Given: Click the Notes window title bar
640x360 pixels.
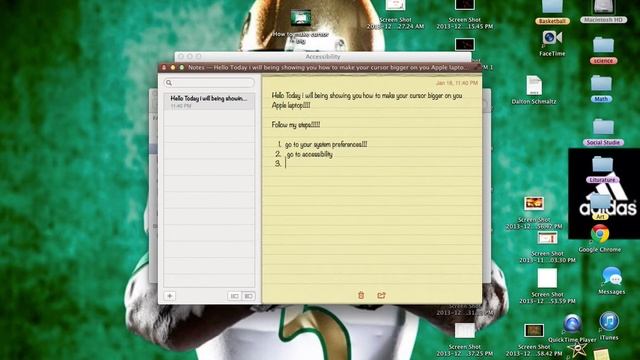Looking at the screenshot, I should pos(320,67).
